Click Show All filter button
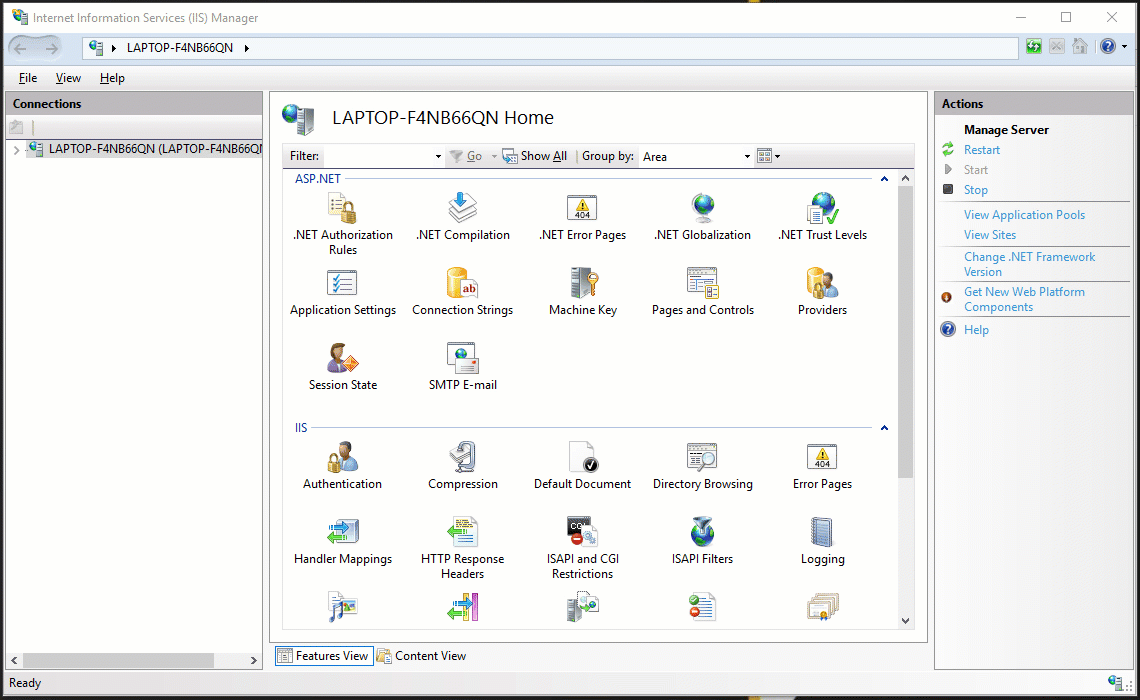Image resolution: width=1140 pixels, height=700 pixels. [535, 156]
